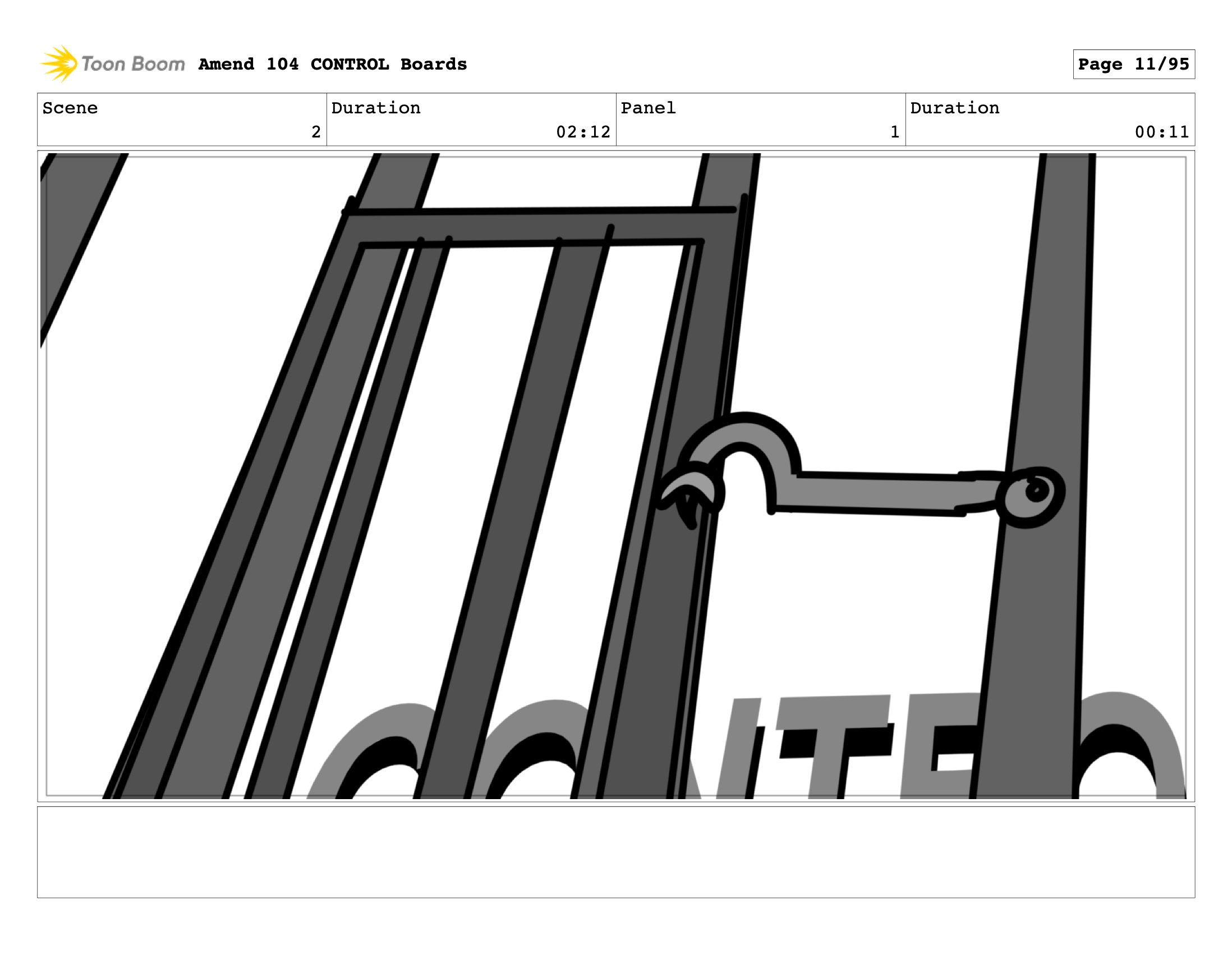Screen dimensions: 1232x954
Task: Click the panel number '1'
Action: 895,132
